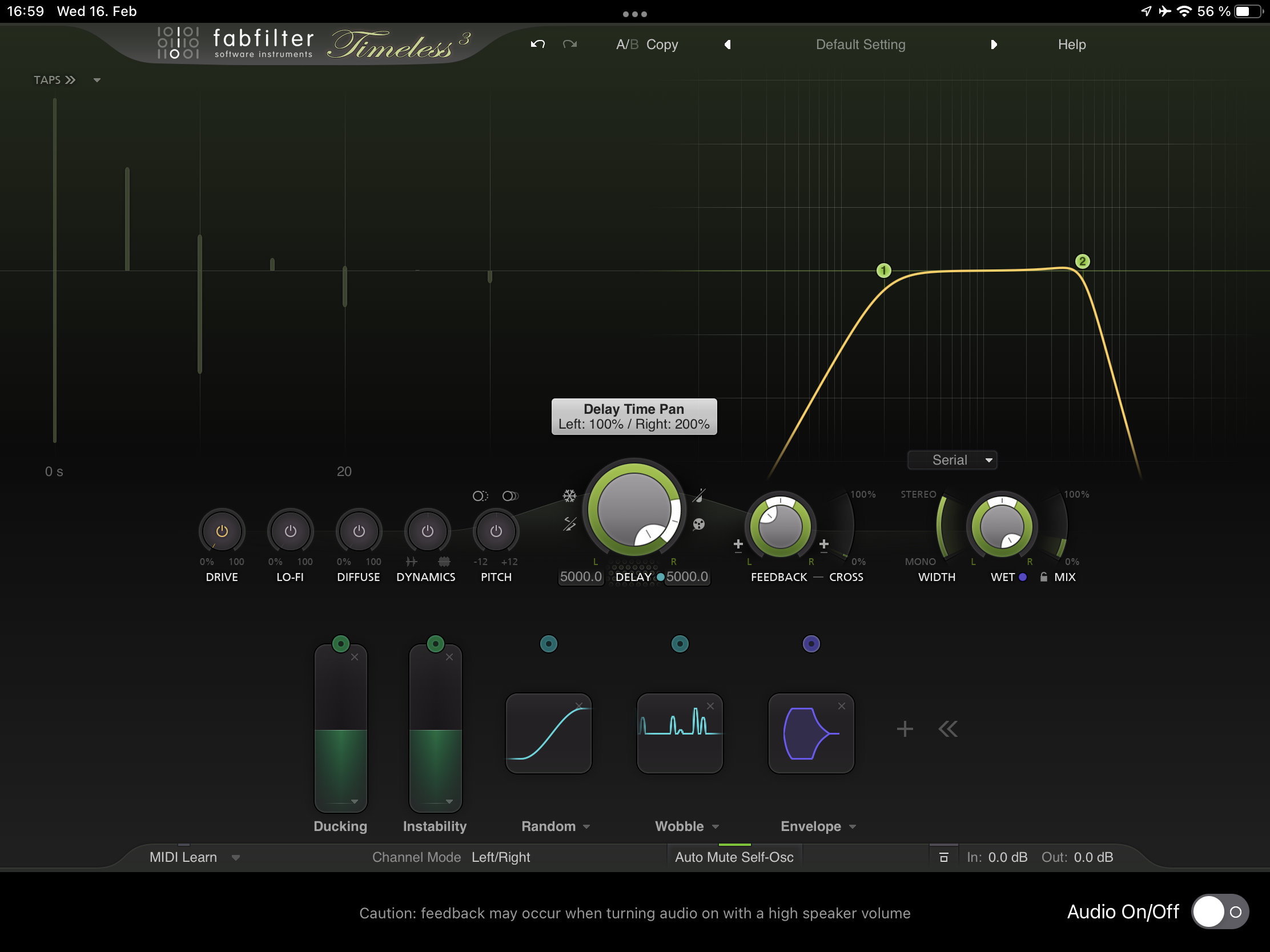This screenshot has height=952, width=1270.
Task: Switch the Audio On/Off toggle
Action: point(1220,912)
